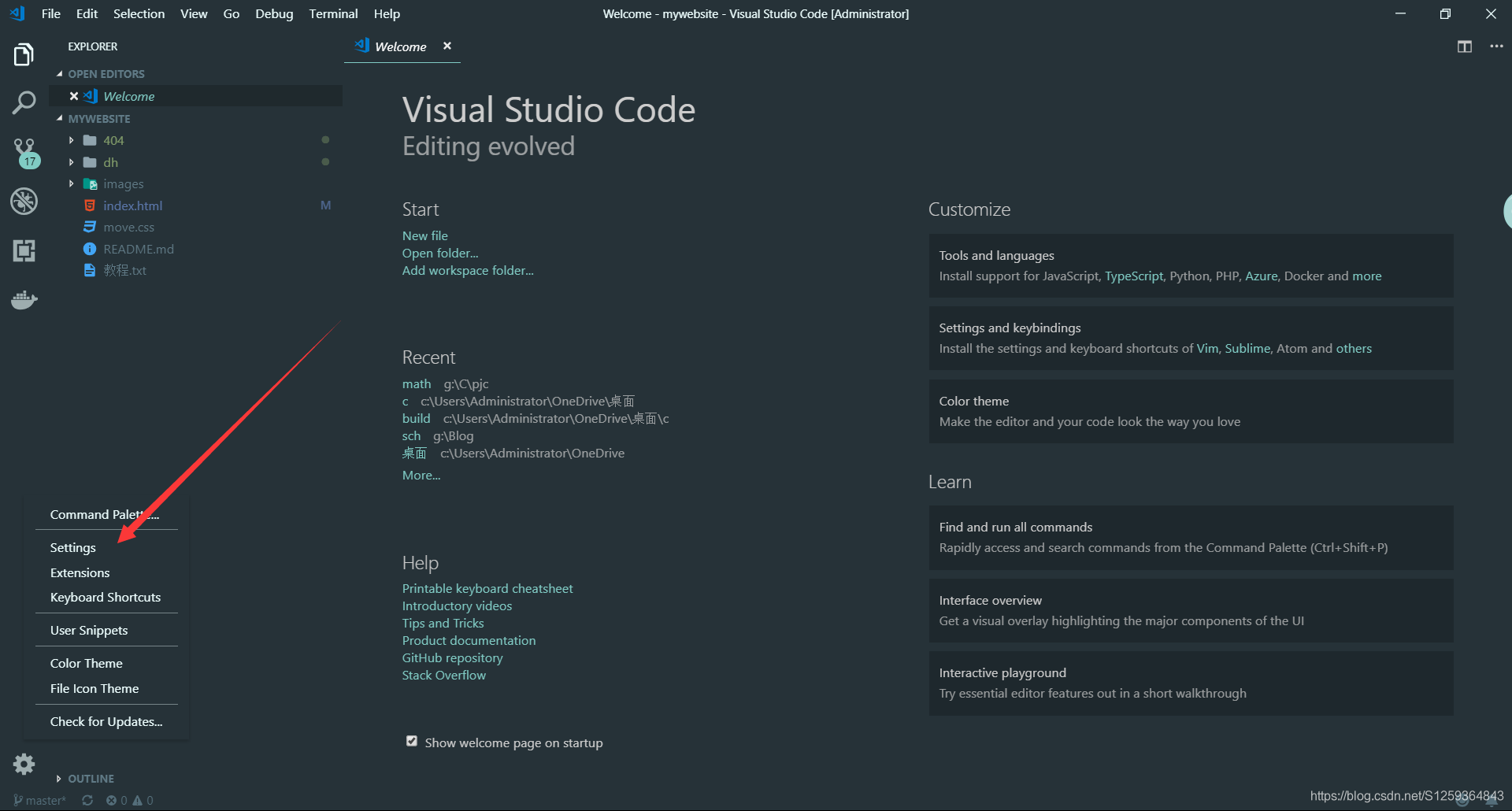Open Printable keyboard cheatsheet link

point(487,588)
